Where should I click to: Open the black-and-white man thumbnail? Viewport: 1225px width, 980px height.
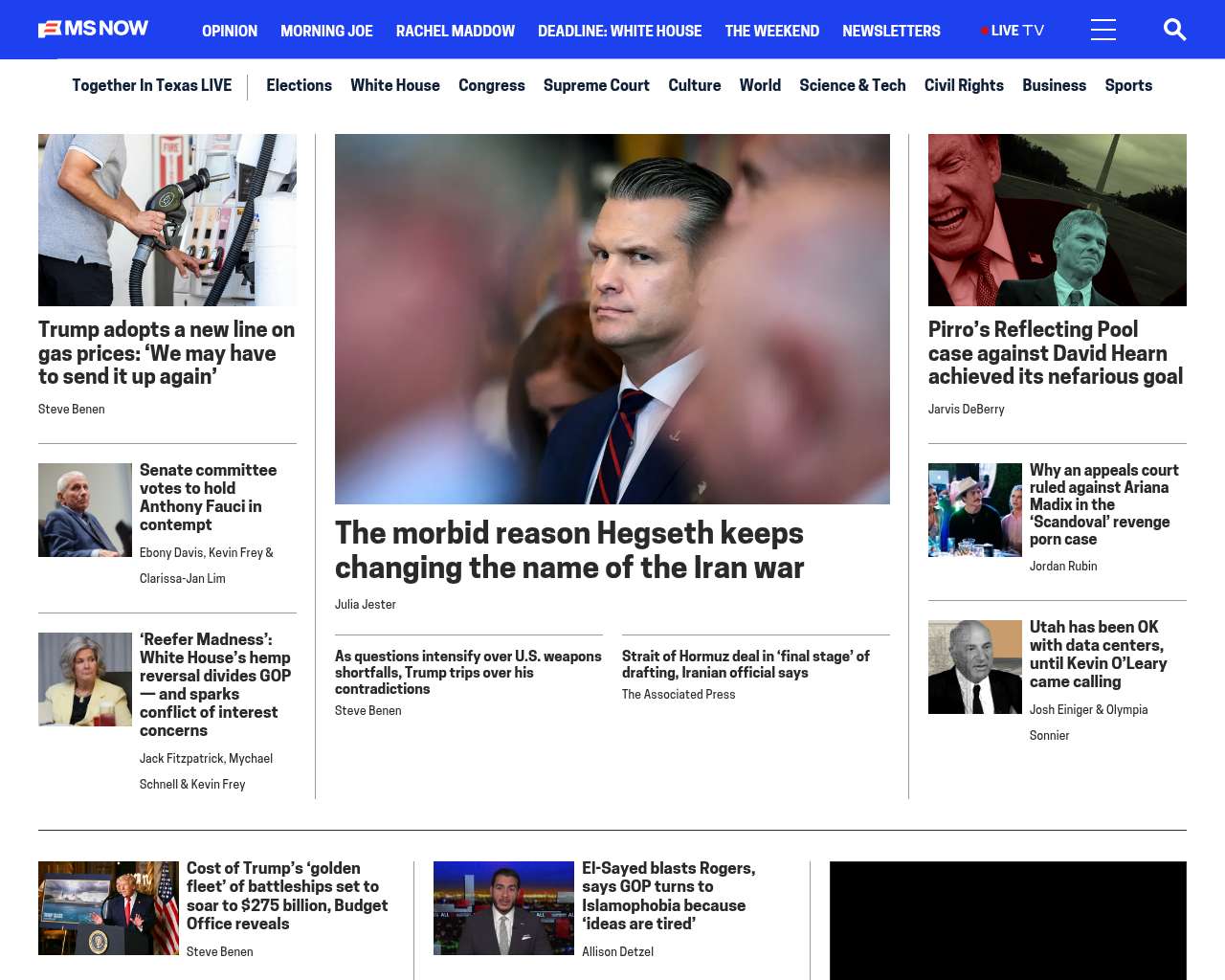coord(975,667)
